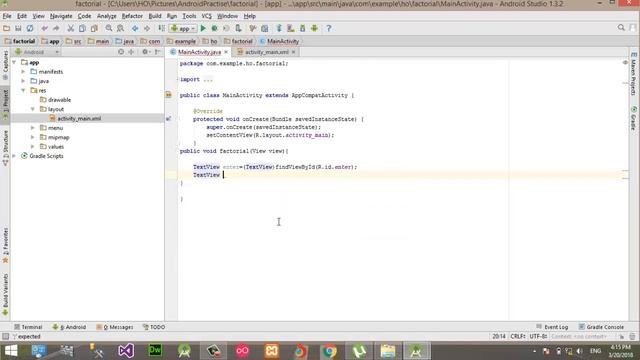This screenshot has height=360, width=640.
Task: Click the Debug bug icon
Action: 215,28
